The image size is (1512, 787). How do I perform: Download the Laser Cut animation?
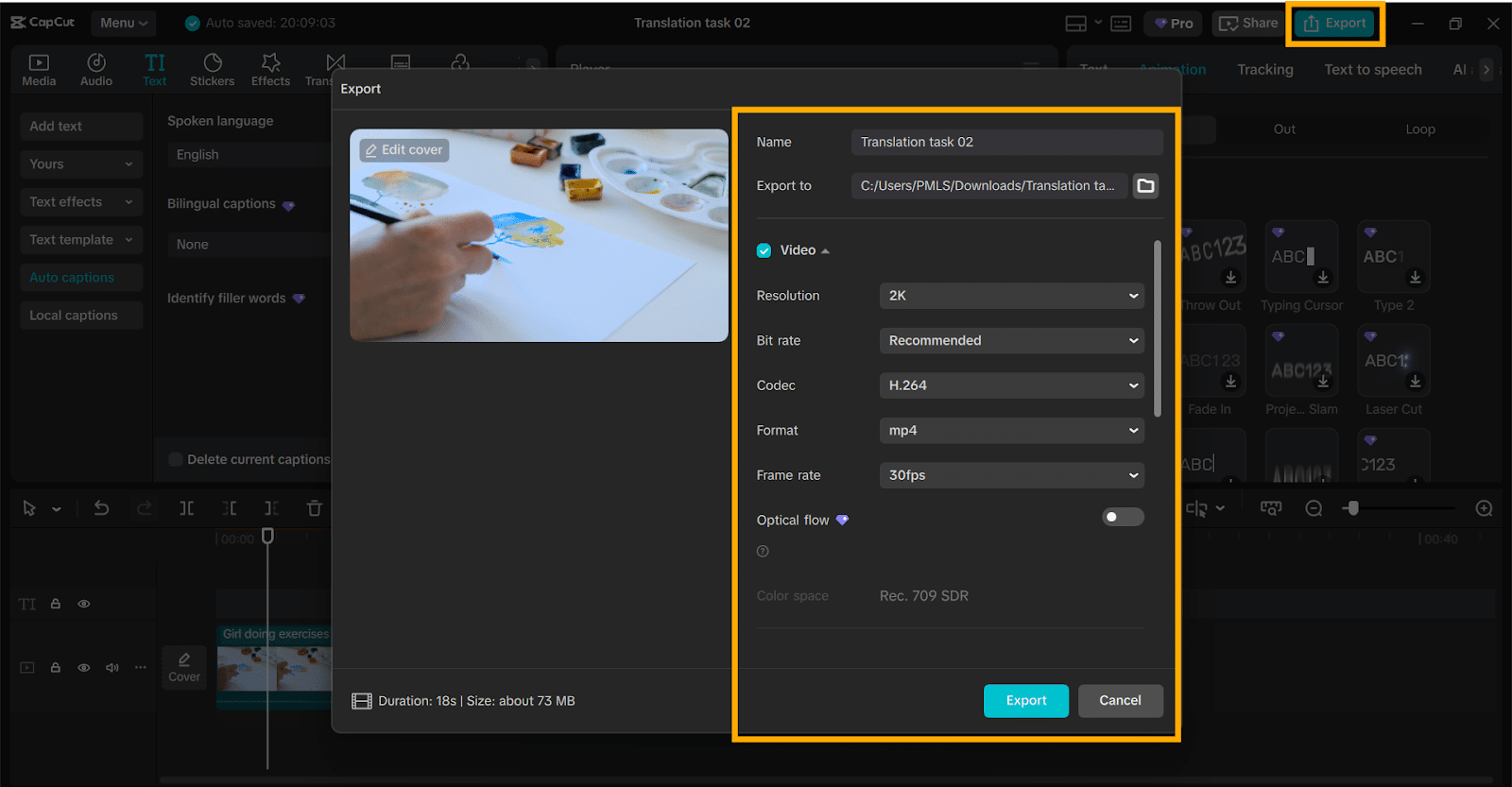pos(1415,382)
